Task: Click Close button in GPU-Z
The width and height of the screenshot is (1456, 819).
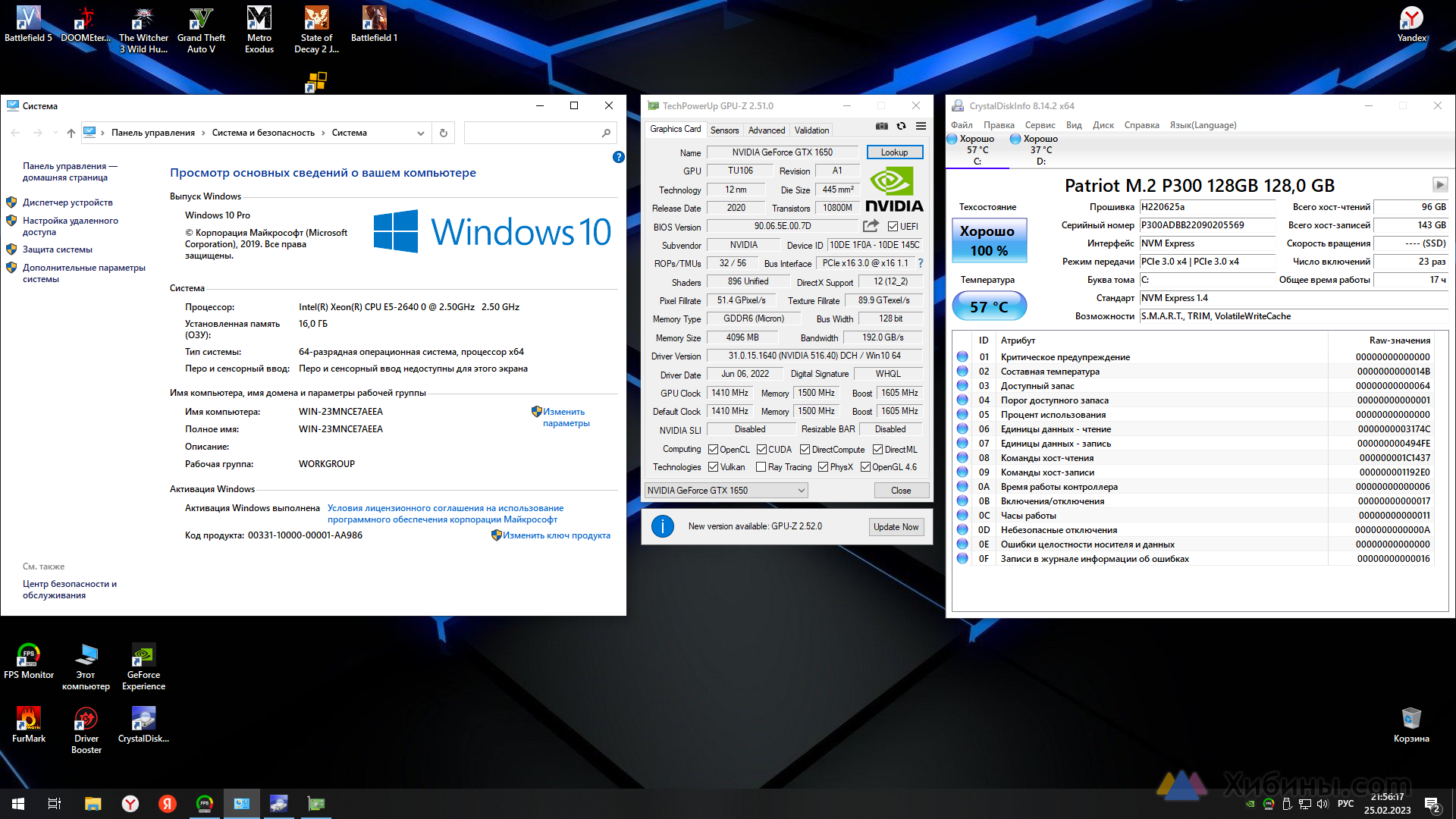Action: pos(901,491)
